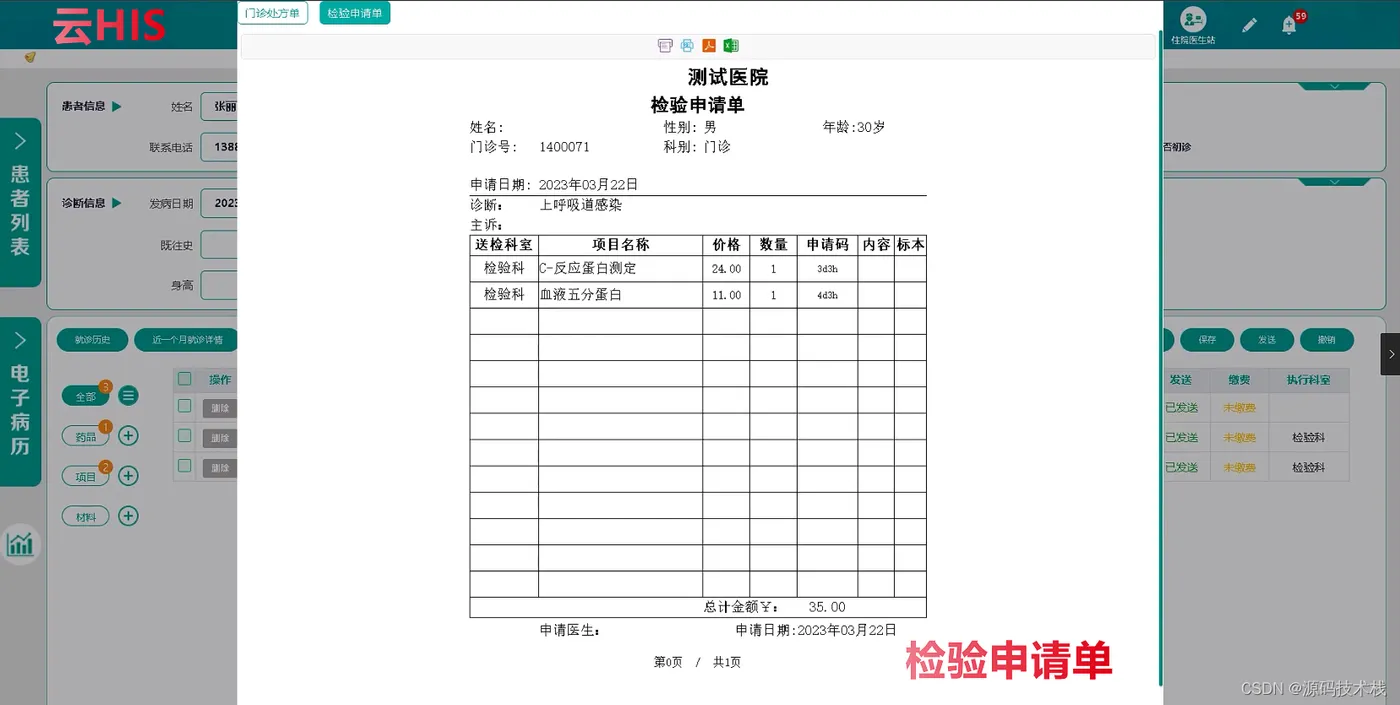Click the print preview icon in report toolbar

click(665, 46)
